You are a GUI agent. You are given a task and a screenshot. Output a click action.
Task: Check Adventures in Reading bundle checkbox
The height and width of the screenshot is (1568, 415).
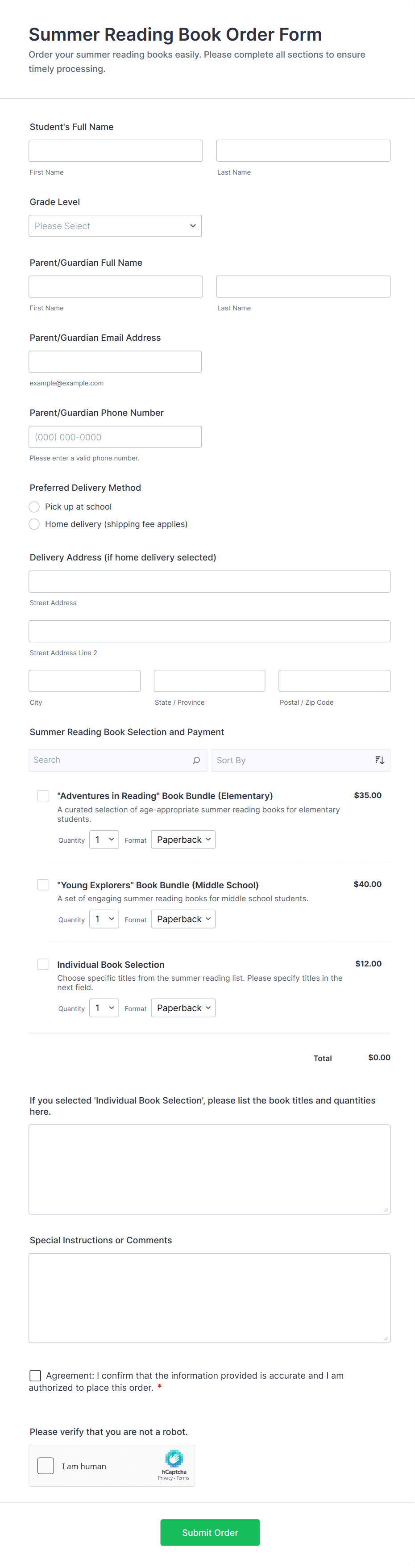pyautogui.click(x=43, y=795)
